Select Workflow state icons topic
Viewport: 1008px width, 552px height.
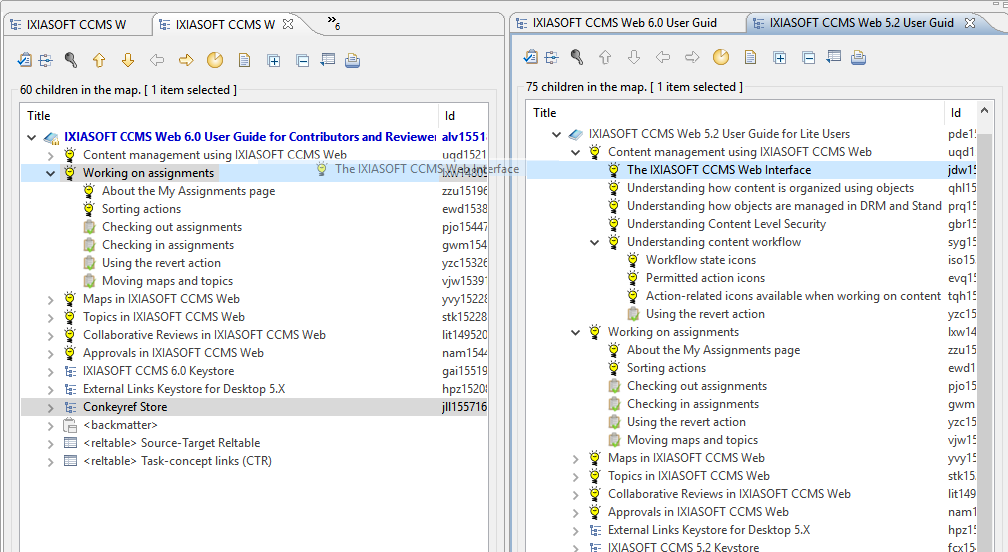tap(701, 260)
